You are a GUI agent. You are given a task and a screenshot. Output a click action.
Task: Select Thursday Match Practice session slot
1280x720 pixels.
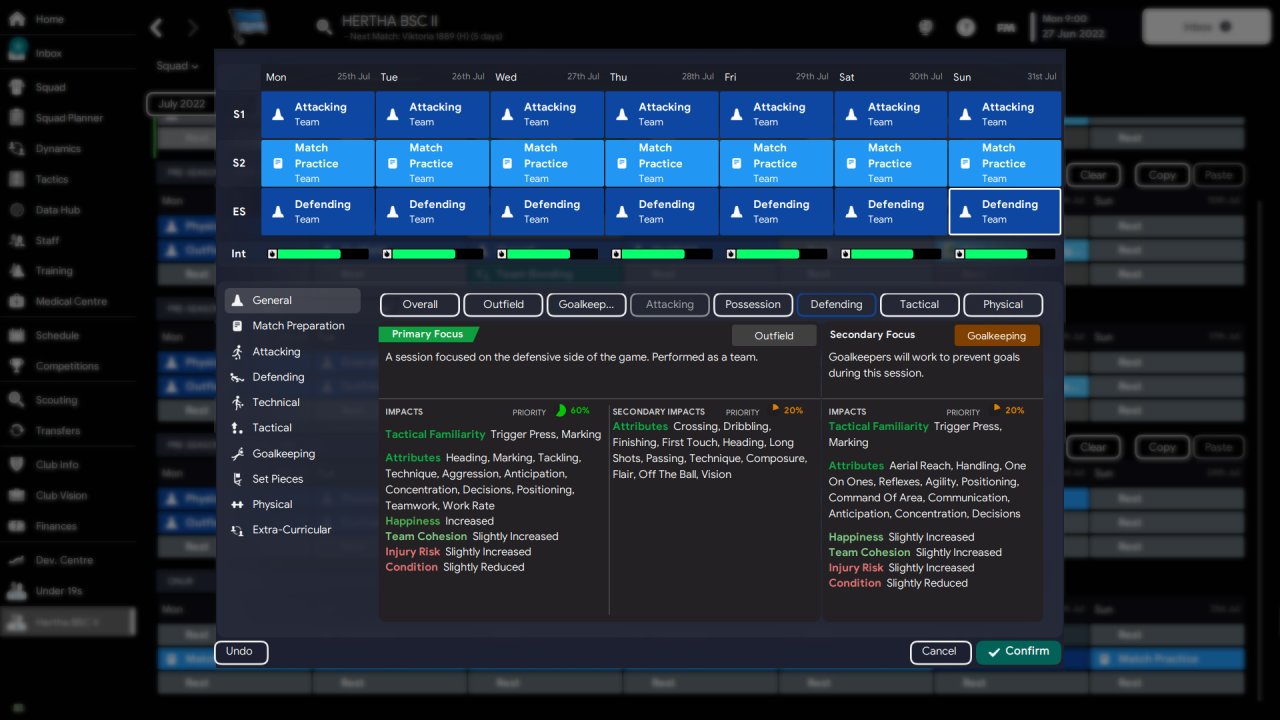click(x=662, y=163)
